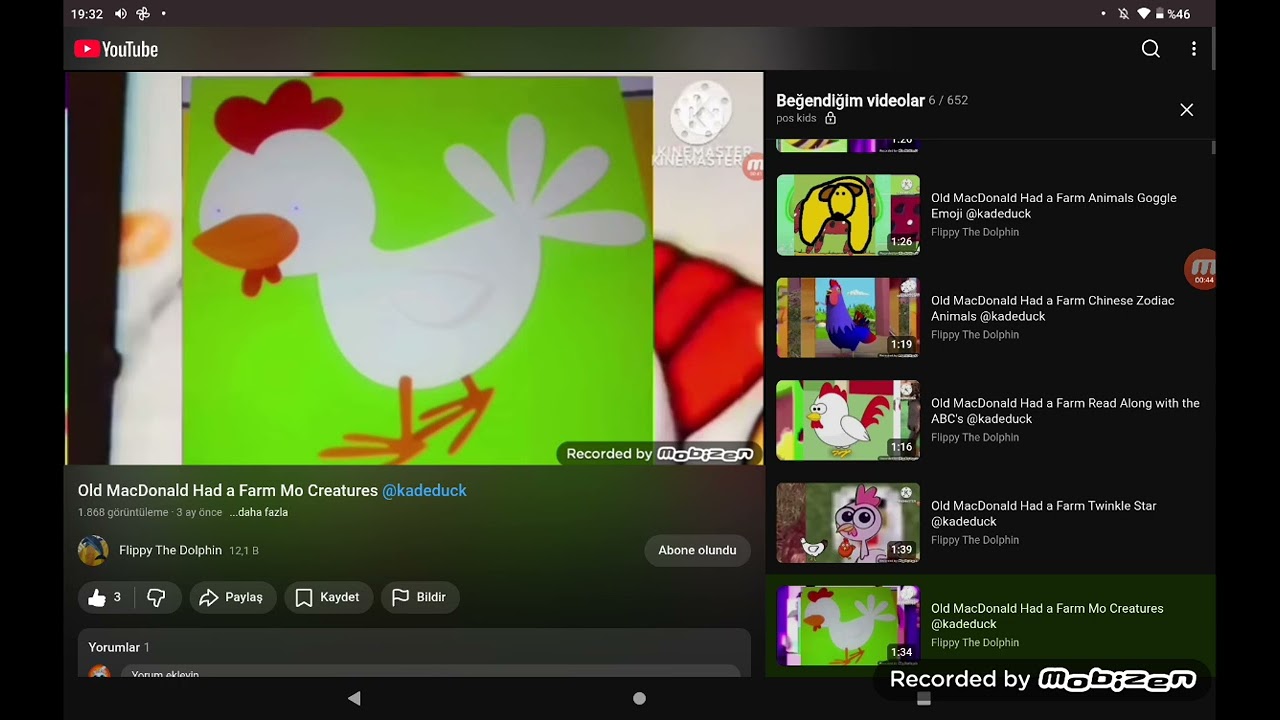The width and height of the screenshot is (1280, 720).
Task: Open 'Old MacDonald Had a Farm Read Along' title
Action: [x=1065, y=411]
